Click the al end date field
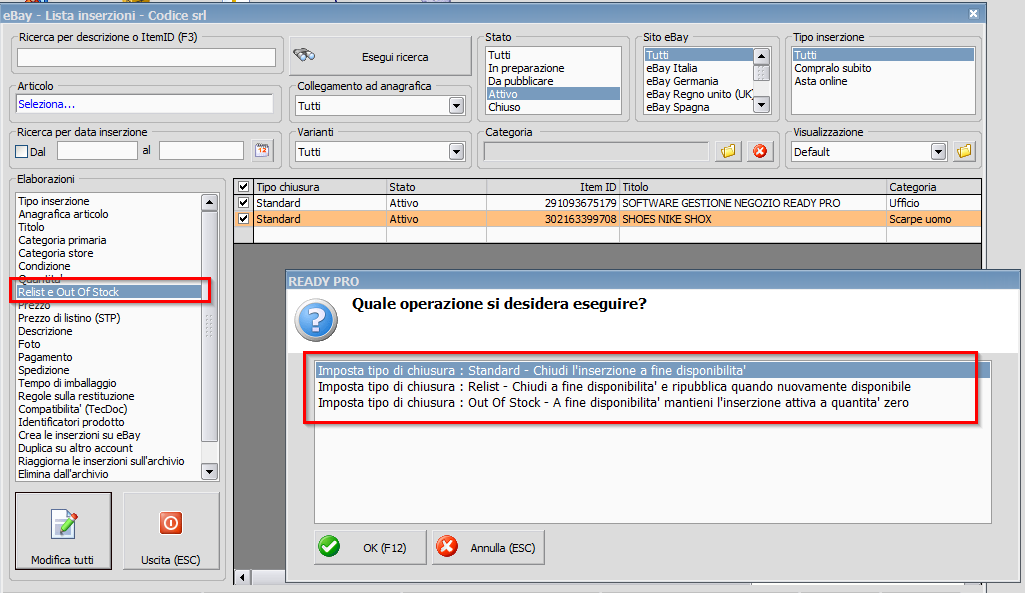Image resolution: width=1025 pixels, height=593 pixels. pos(201,151)
